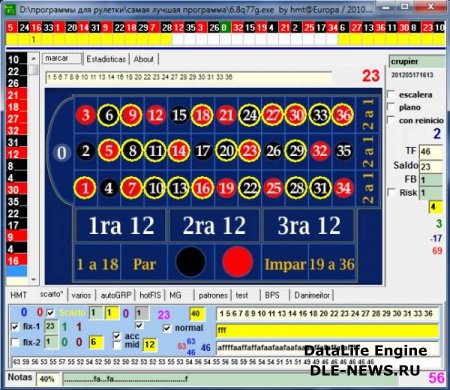This screenshot has width=450, height=390.
Task: Click the Impar bet area
Action: click(285, 264)
